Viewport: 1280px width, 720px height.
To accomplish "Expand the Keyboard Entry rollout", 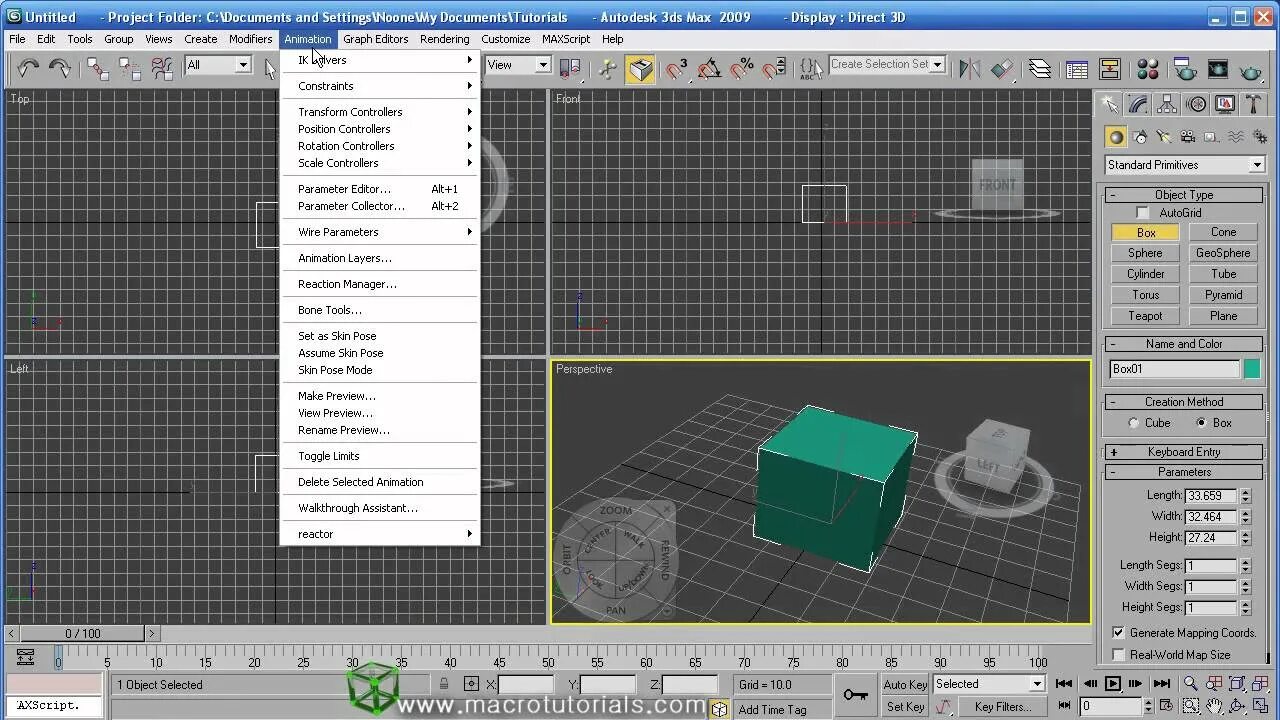I will tap(1184, 452).
